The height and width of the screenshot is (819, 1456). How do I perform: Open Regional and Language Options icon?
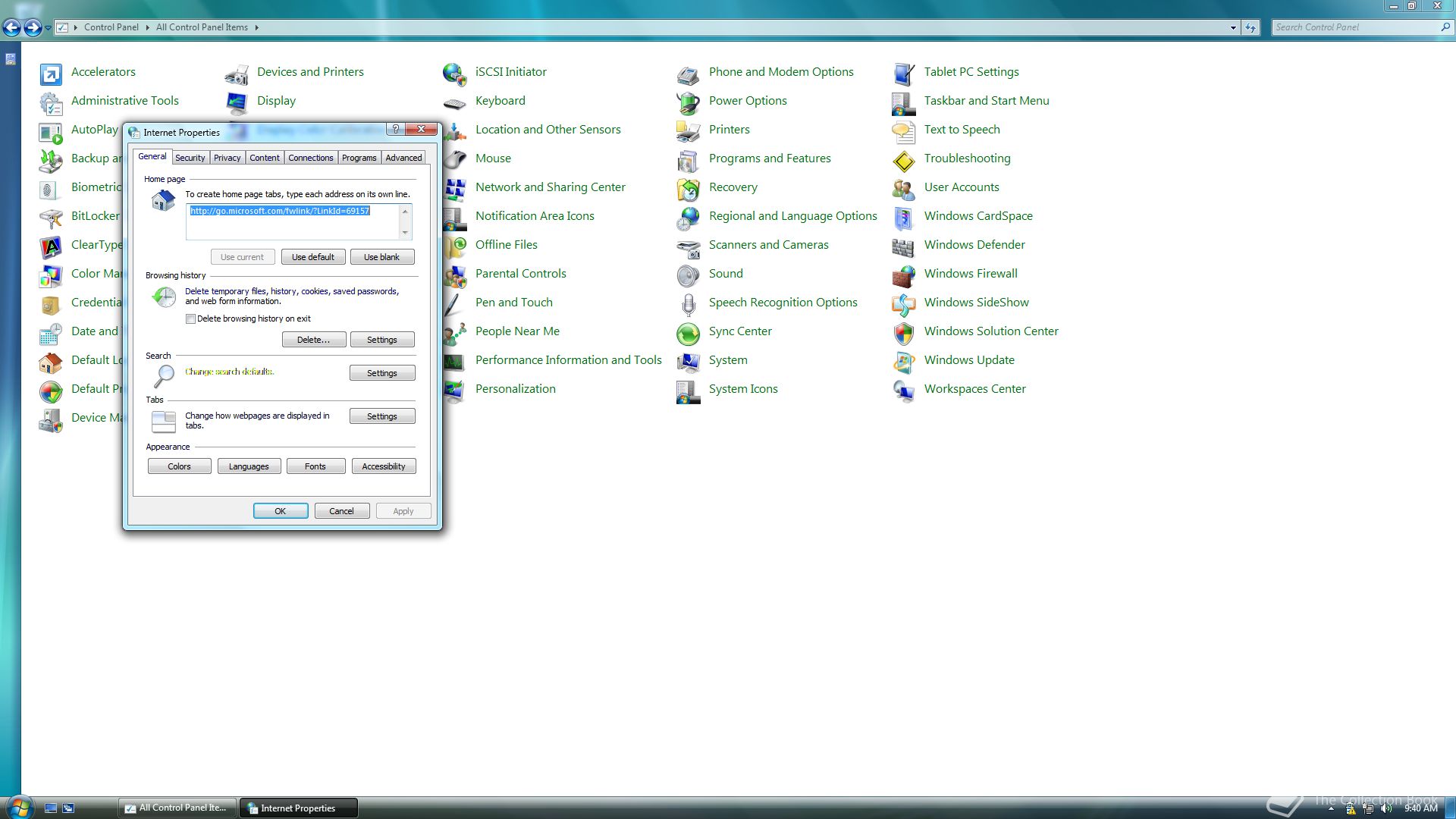coord(689,217)
